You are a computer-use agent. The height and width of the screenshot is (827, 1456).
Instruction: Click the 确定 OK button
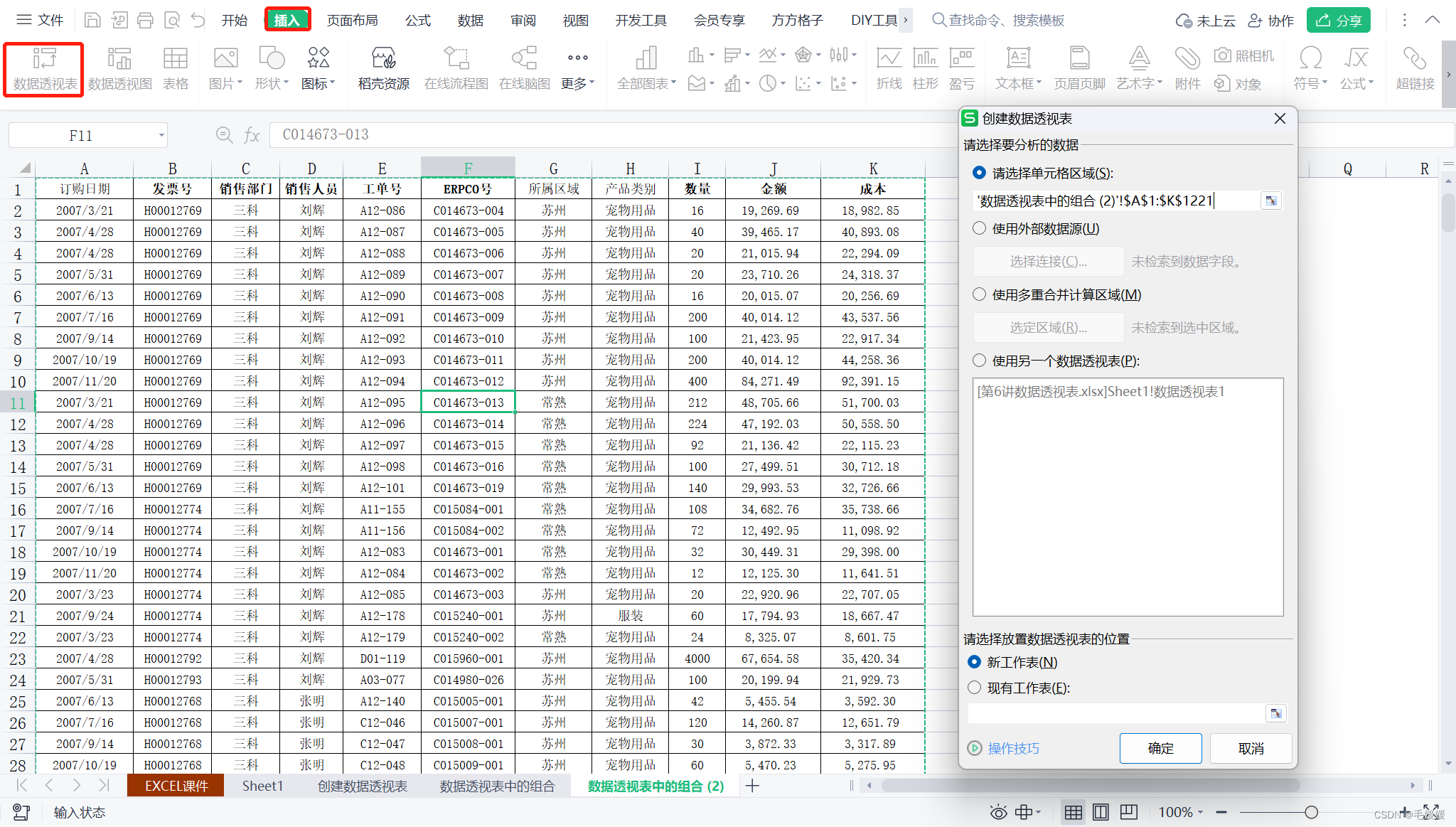pyautogui.click(x=1160, y=748)
